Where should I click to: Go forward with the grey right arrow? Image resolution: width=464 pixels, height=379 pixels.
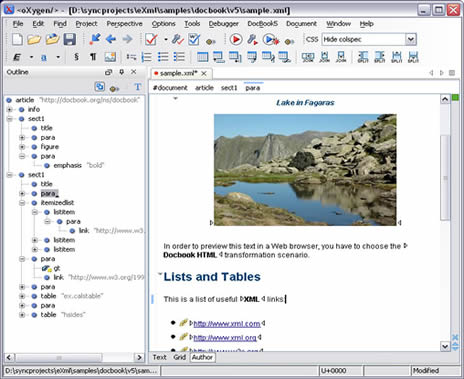coord(127,39)
